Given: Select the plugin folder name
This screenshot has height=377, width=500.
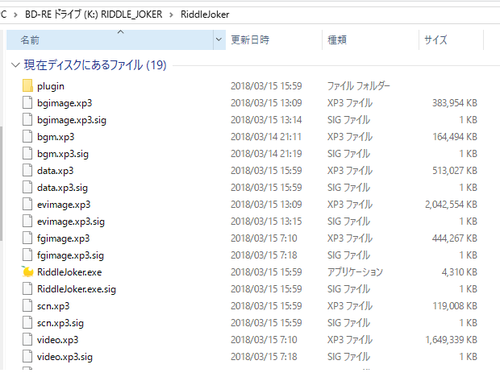Looking at the screenshot, I should click(51, 86).
